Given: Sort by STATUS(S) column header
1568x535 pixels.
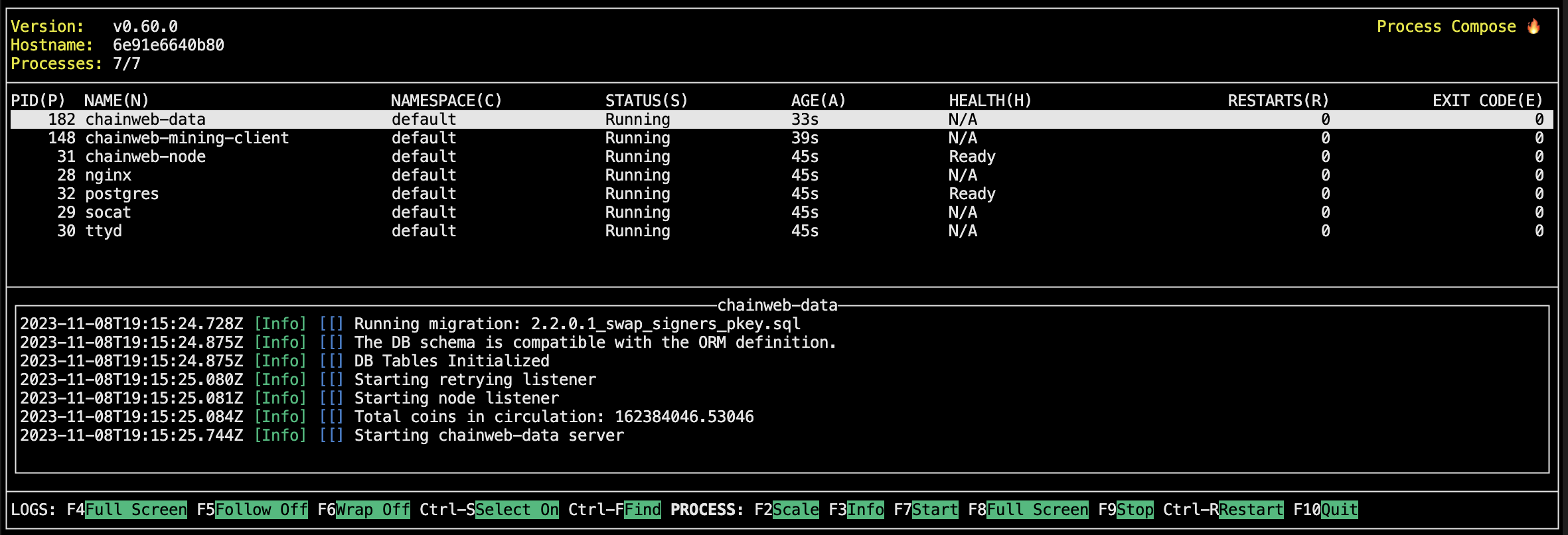Looking at the screenshot, I should pyautogui.click(x=647, y=101).
